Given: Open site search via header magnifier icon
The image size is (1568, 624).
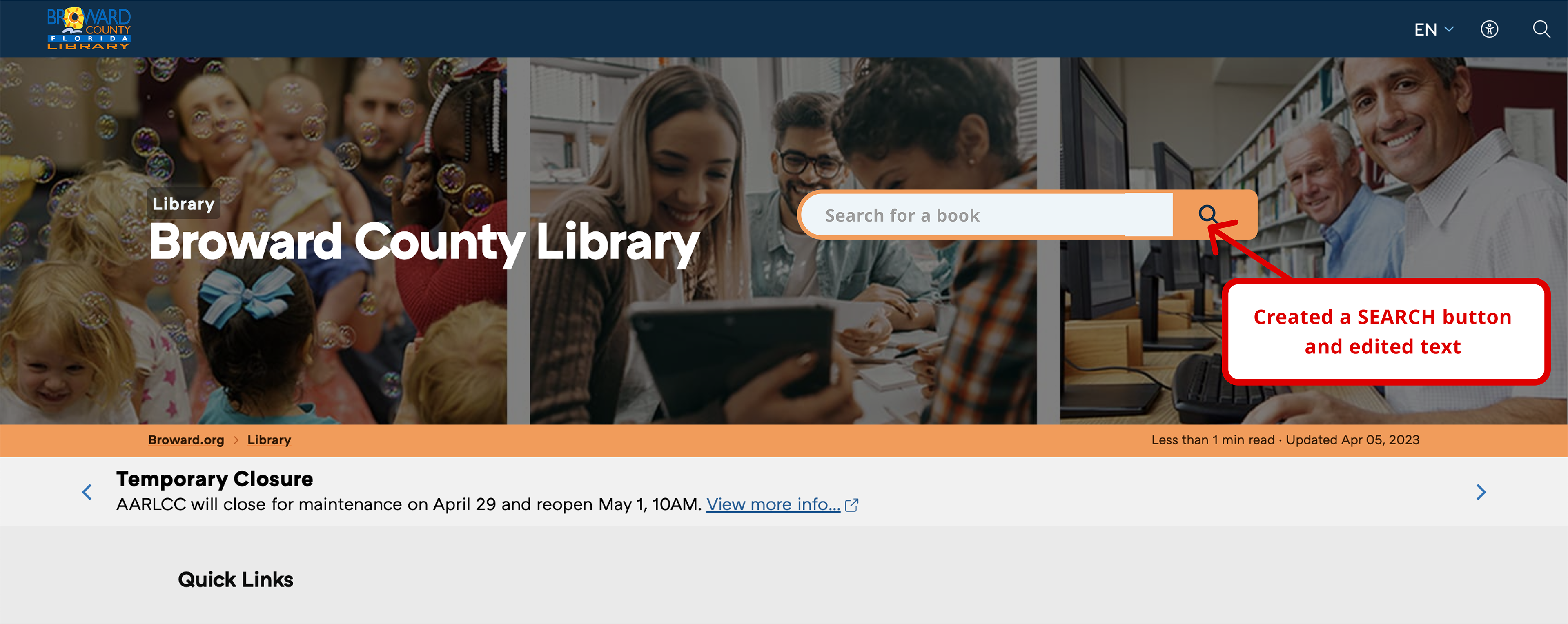Looking at the screenshot, I should click(x=1541, y=29).
